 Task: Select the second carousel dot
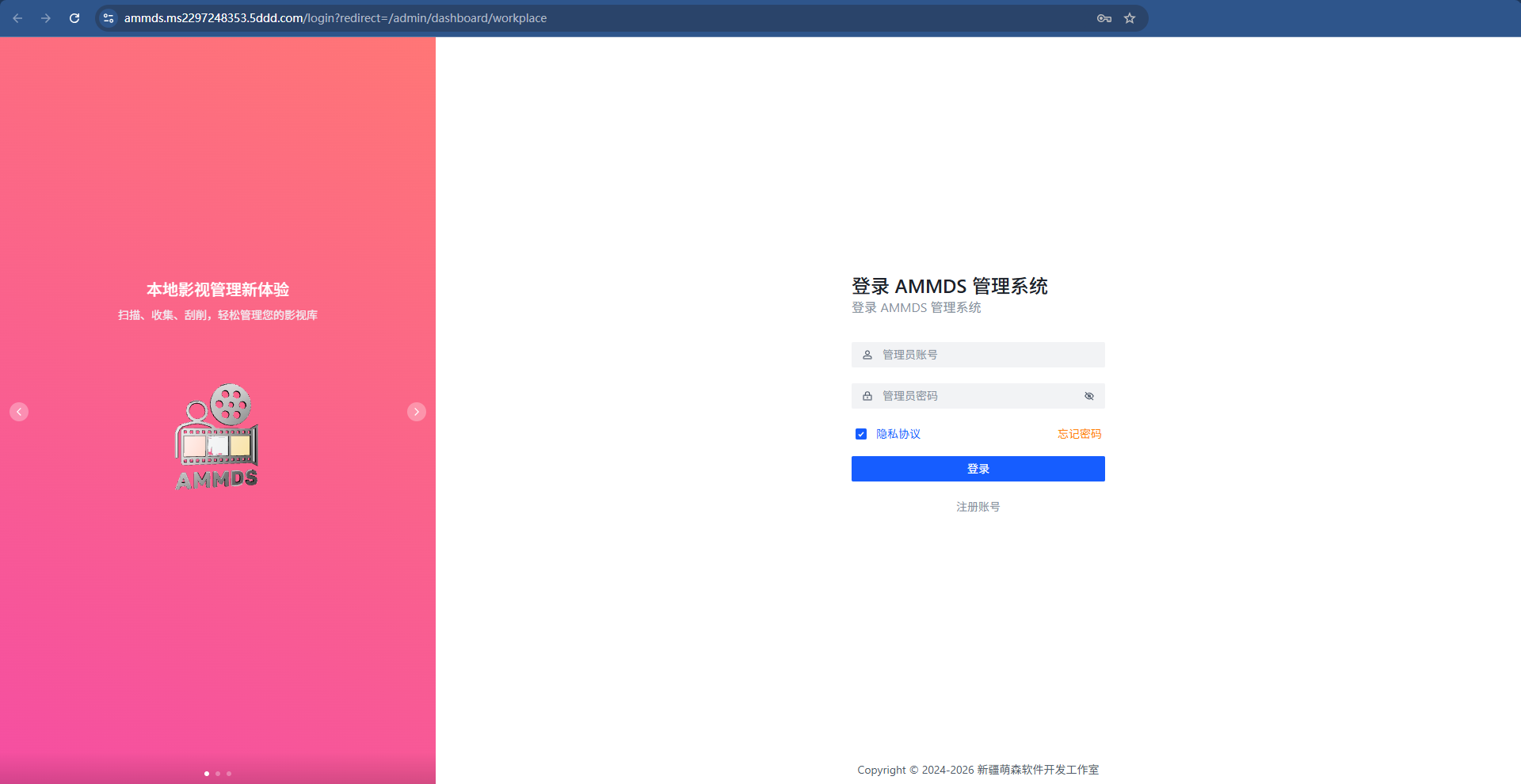[x=218, y=774]
